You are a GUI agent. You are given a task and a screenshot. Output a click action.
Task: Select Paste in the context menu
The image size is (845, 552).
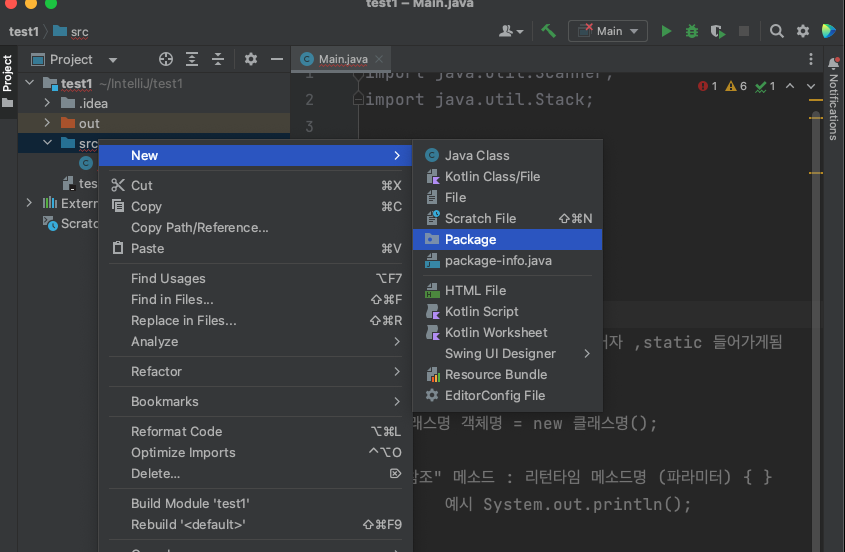click(x=255, y=249)
